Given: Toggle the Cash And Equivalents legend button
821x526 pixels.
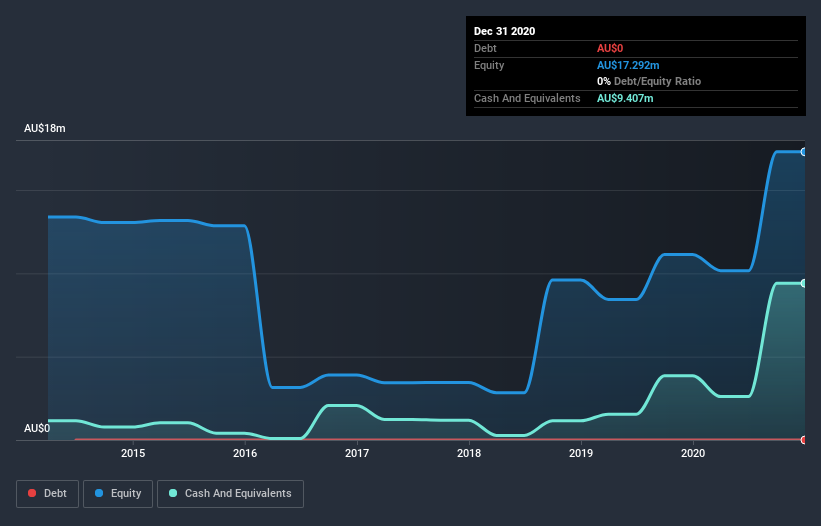Looking at the screenshot, I should coord(230,494).
